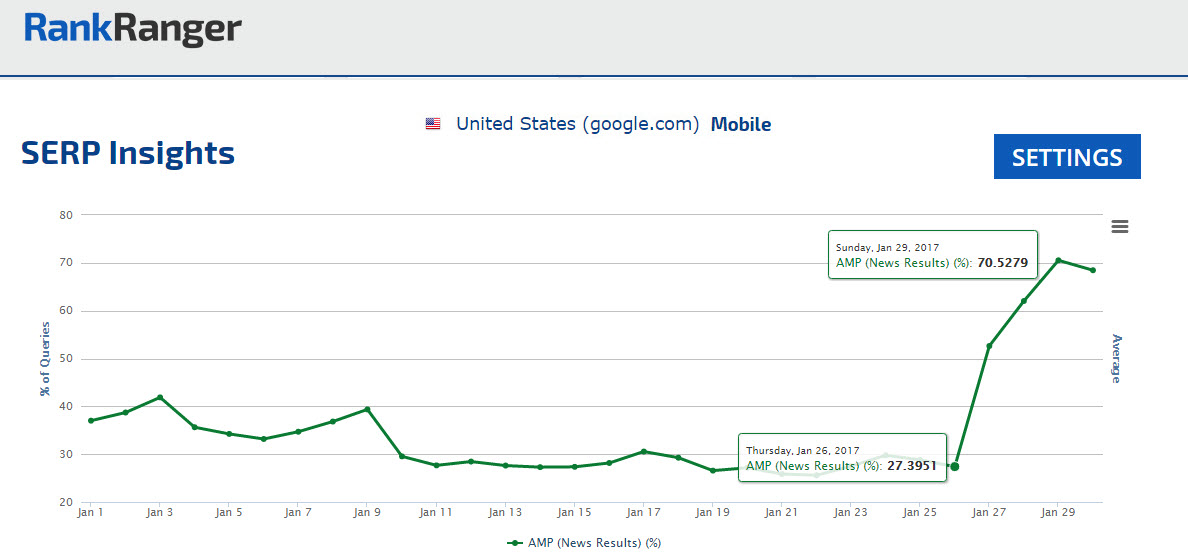This screenshot has height=556, width=1188.
Task: Open the chart hamburger context menu
Action: coord(1120,226)
